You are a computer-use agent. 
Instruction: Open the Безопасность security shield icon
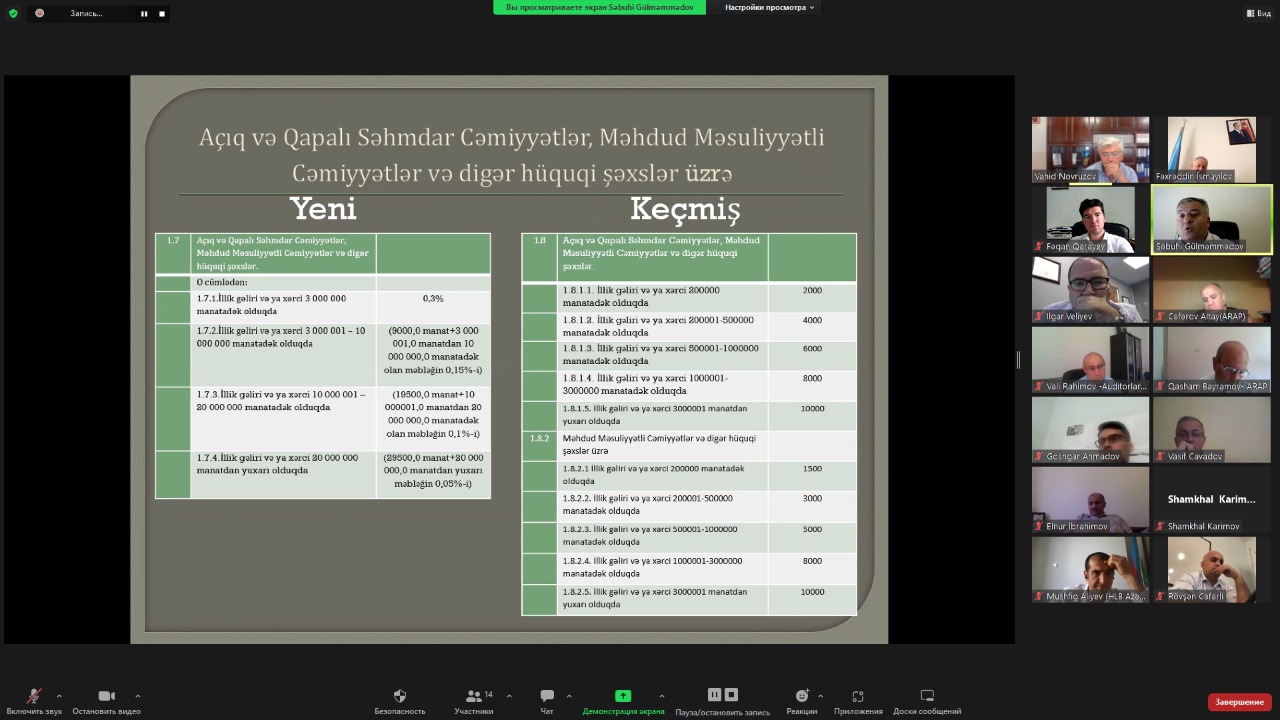tap(400, 697)
